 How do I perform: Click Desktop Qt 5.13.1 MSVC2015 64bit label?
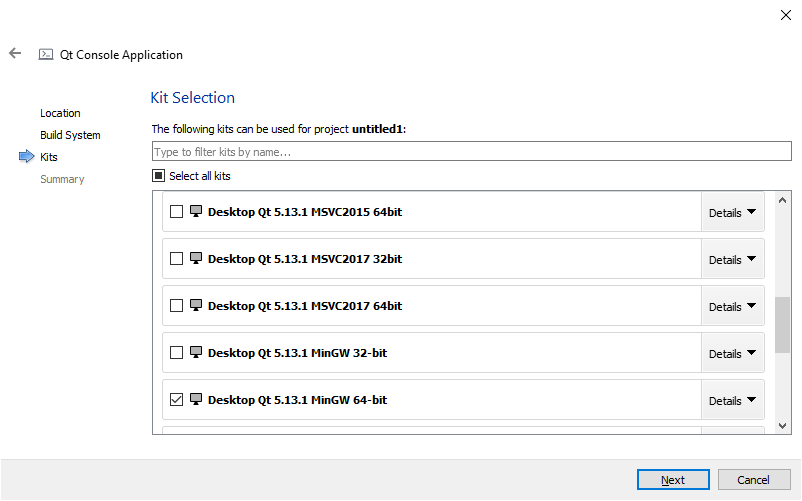(x=305, y=212)
